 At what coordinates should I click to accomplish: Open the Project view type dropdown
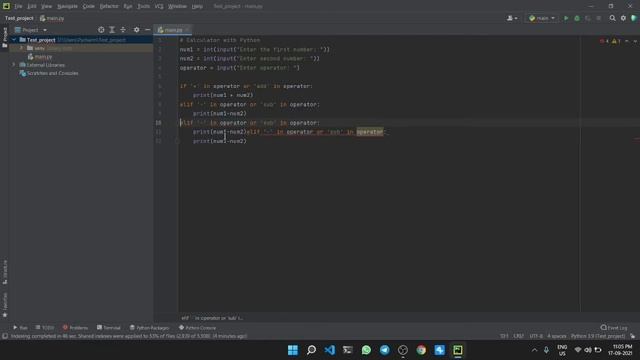(x=31, y=30)
